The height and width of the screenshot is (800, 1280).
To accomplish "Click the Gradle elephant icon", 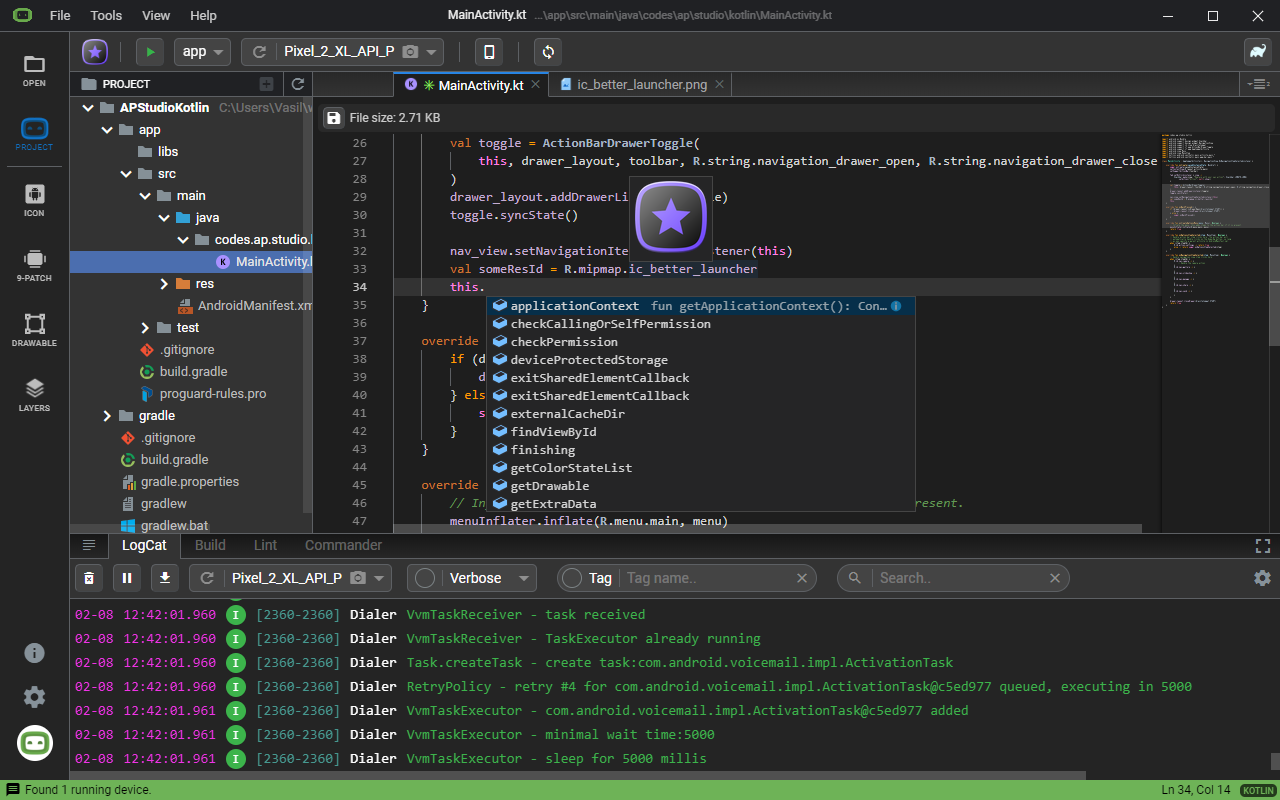I will click(x=1257, y=52).
